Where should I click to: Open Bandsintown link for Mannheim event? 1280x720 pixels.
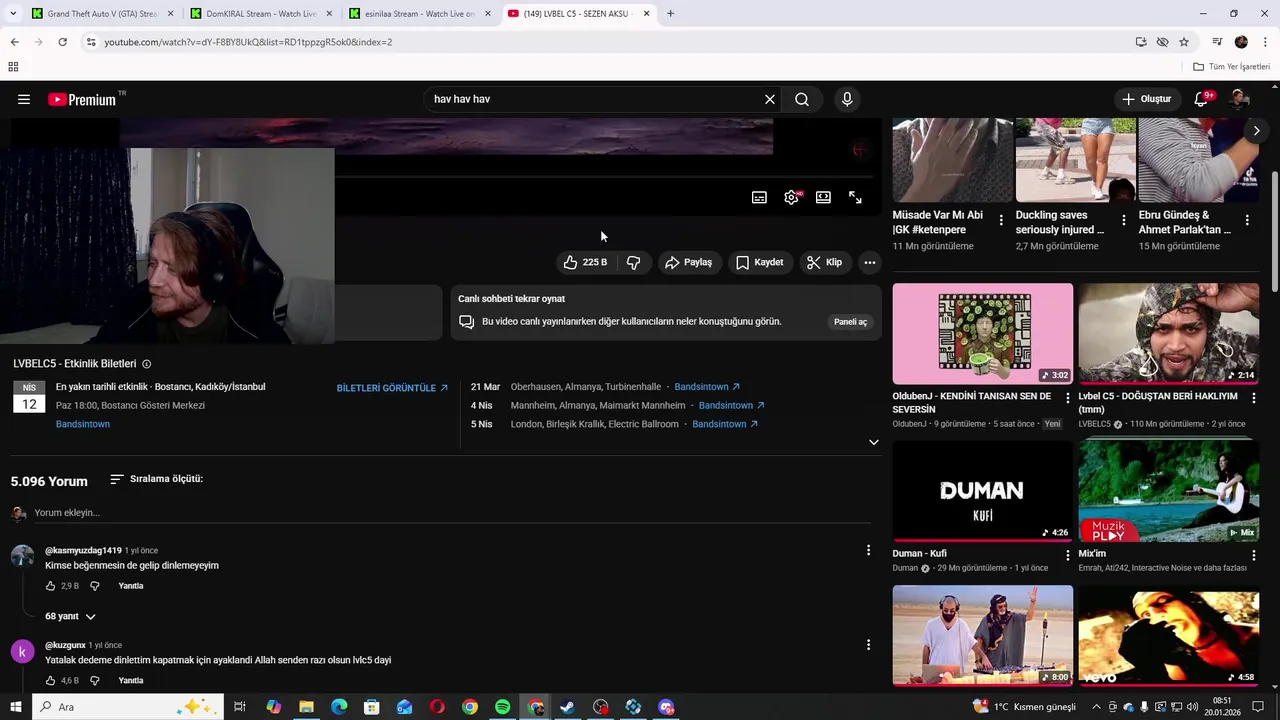(x=732, y=406)
